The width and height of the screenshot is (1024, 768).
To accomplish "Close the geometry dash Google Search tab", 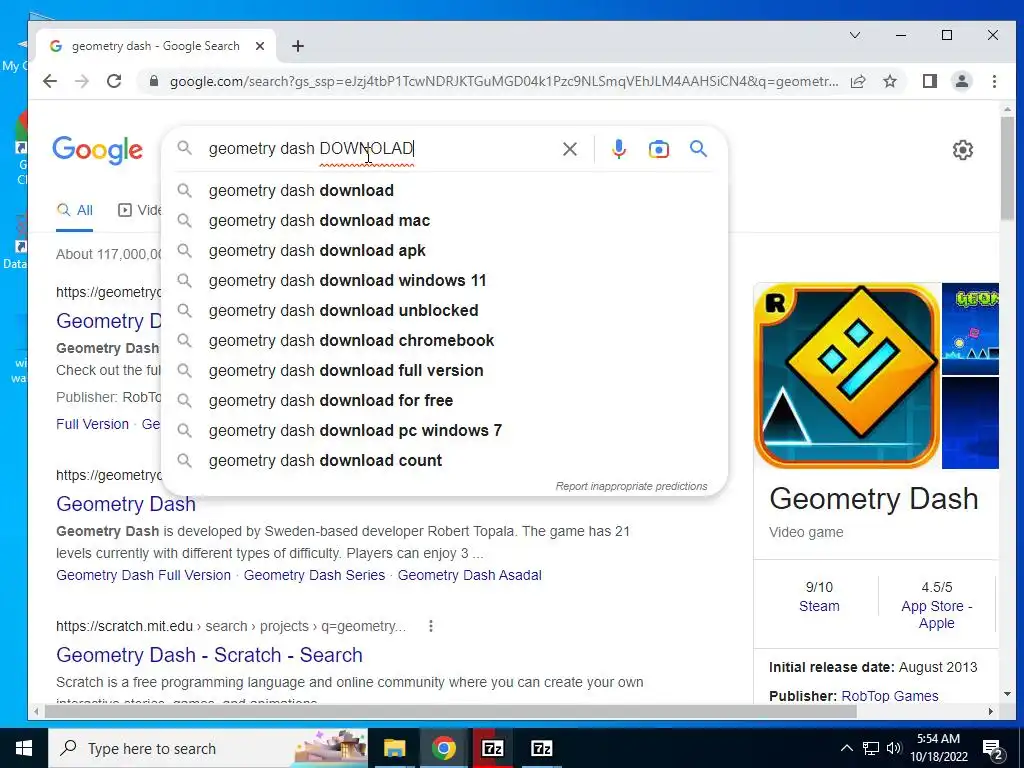I will click(260, 46).
